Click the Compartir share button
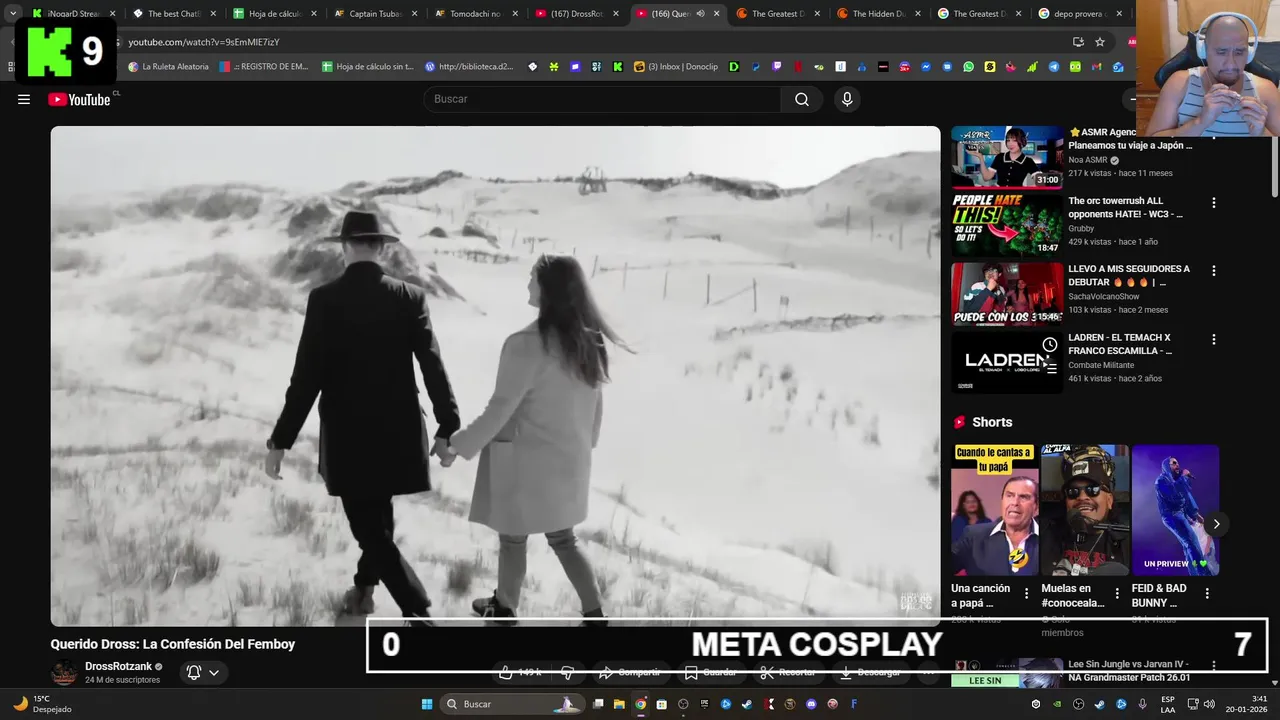 click(x=630, y=673)
